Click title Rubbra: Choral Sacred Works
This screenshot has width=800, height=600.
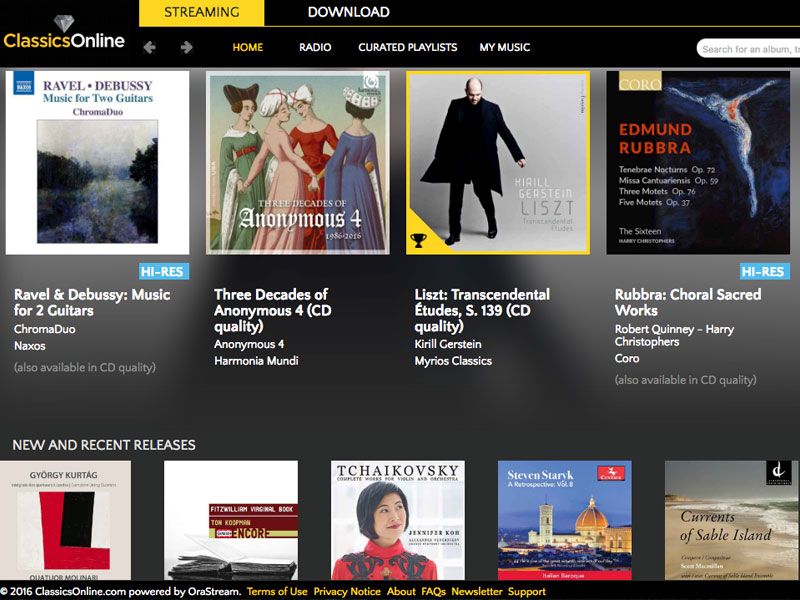tap(688, 303)
